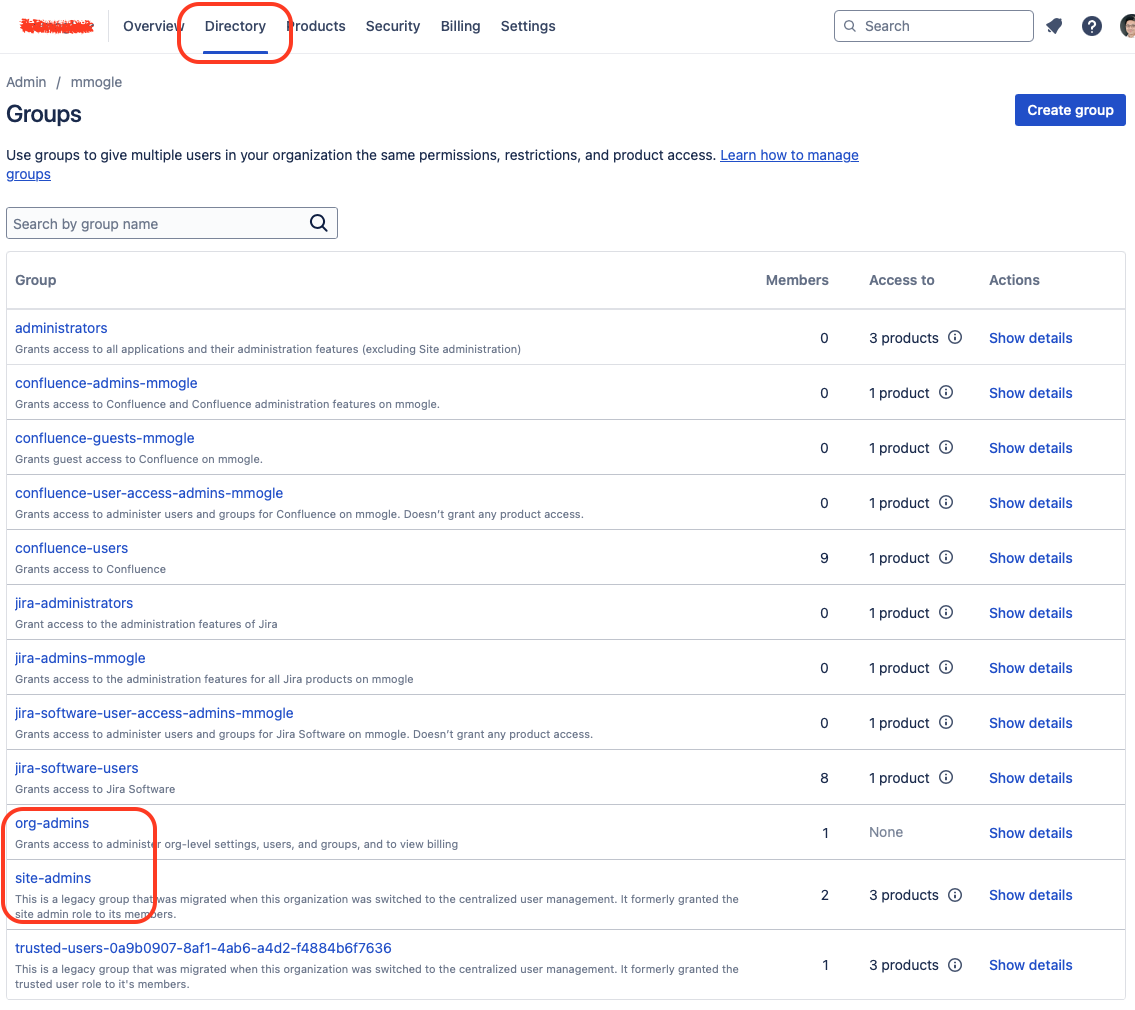Image resolution: width=1135 pixels, height=1010 pixels.
Task: Click info icon in site-admins row
Action: pos(955,894)
